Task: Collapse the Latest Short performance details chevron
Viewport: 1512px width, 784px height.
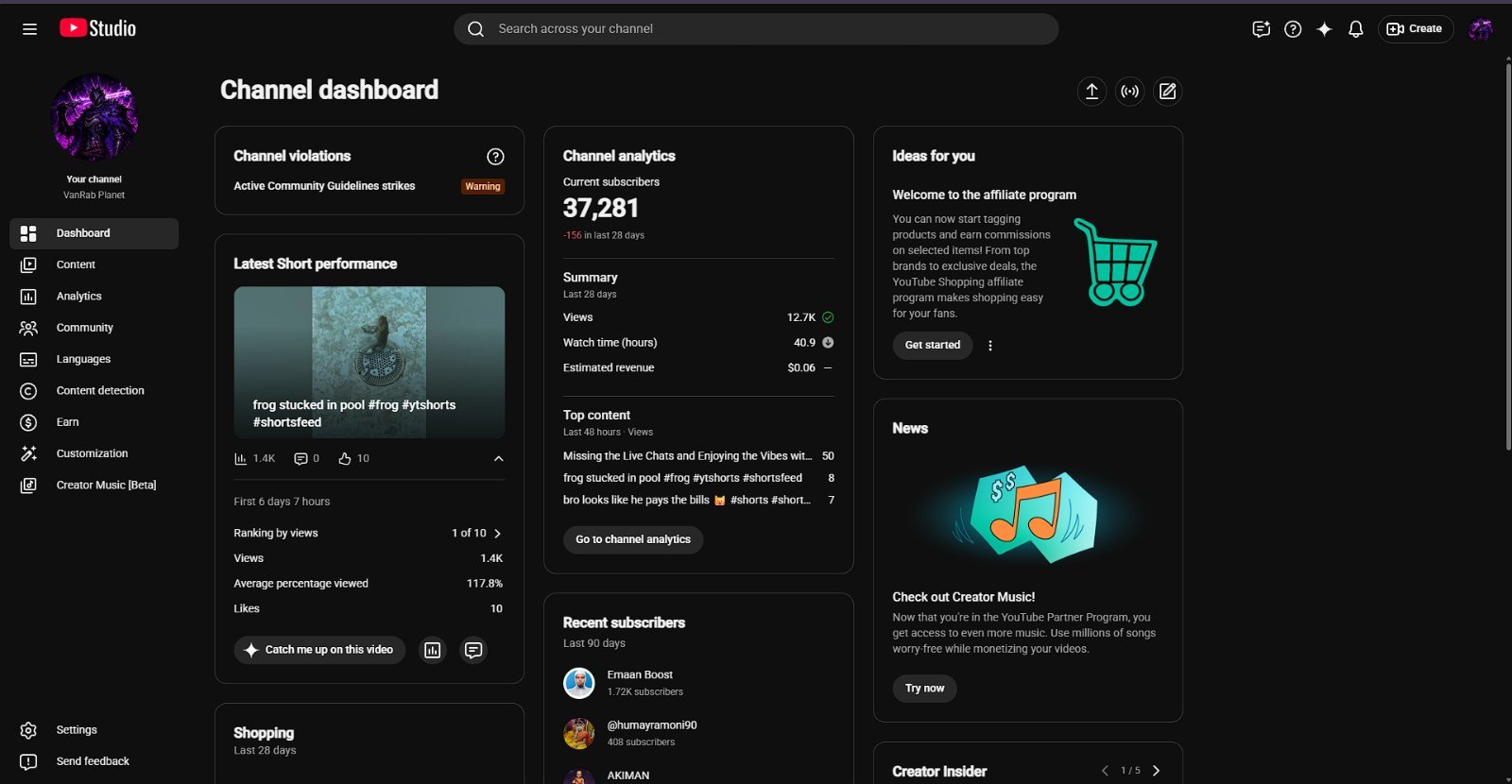Action: click(x=499, y=459)
